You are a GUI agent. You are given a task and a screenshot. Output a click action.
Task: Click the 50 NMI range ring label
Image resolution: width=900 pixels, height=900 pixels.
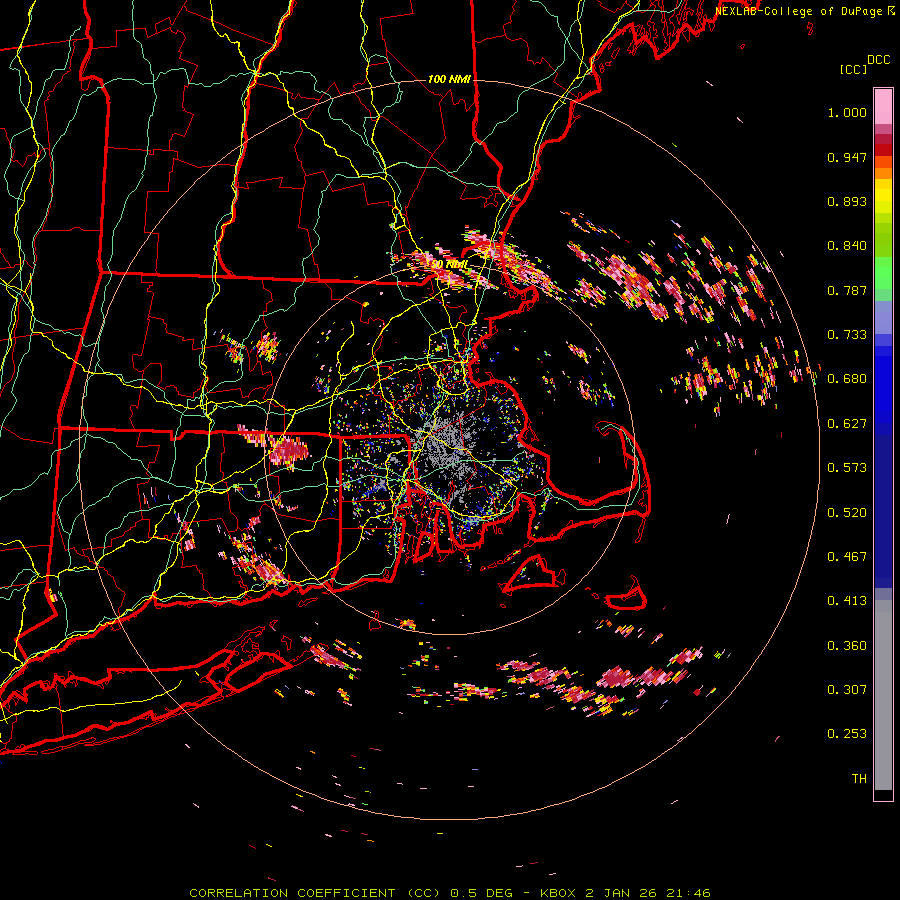click(x=450, y=265)
